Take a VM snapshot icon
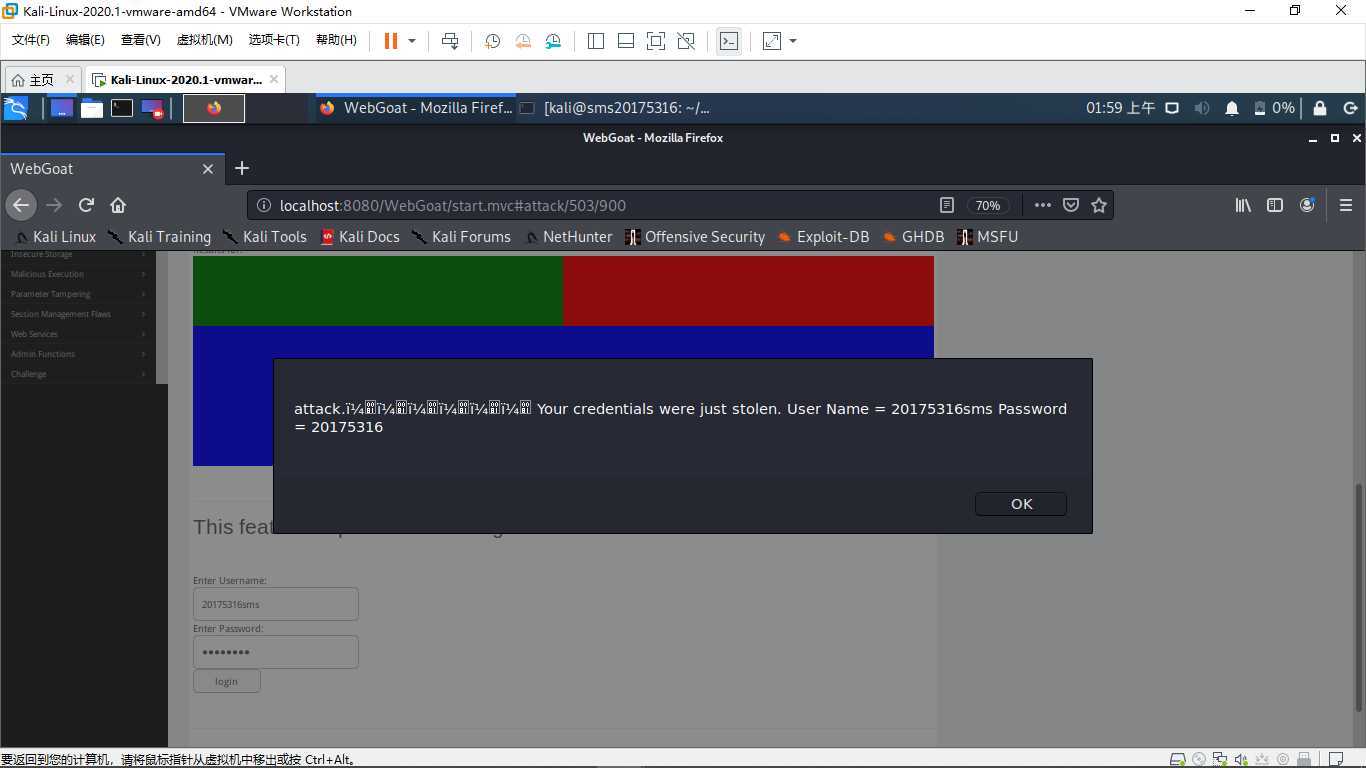Viewport: 1366px width, 768px height. 492,41
